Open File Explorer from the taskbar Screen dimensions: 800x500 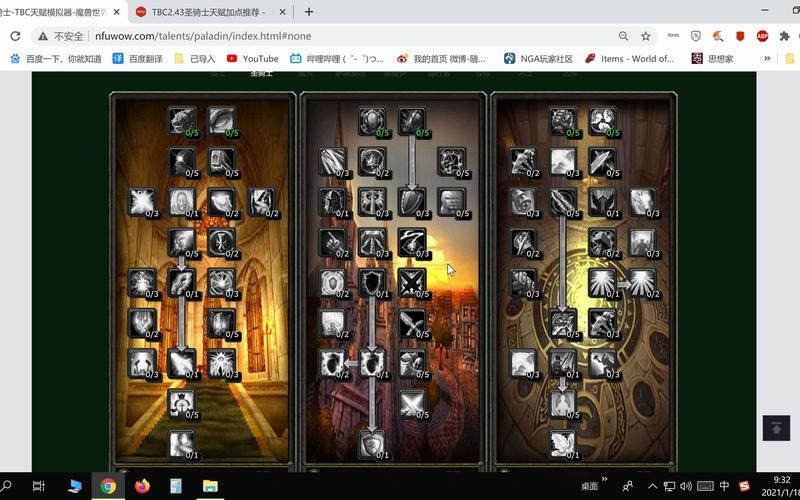(x=210, y=486)
